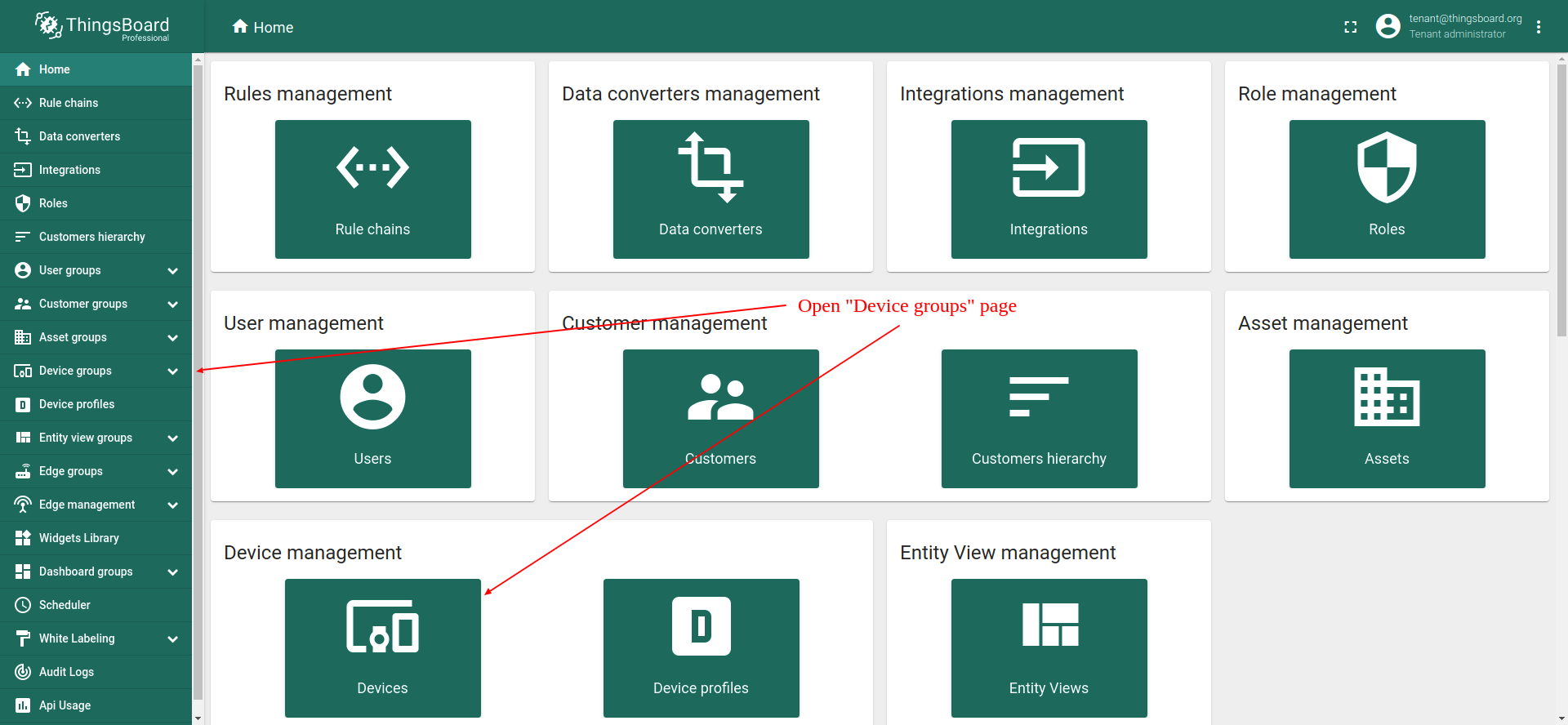Click the Integrations sidebar icon

23,170
